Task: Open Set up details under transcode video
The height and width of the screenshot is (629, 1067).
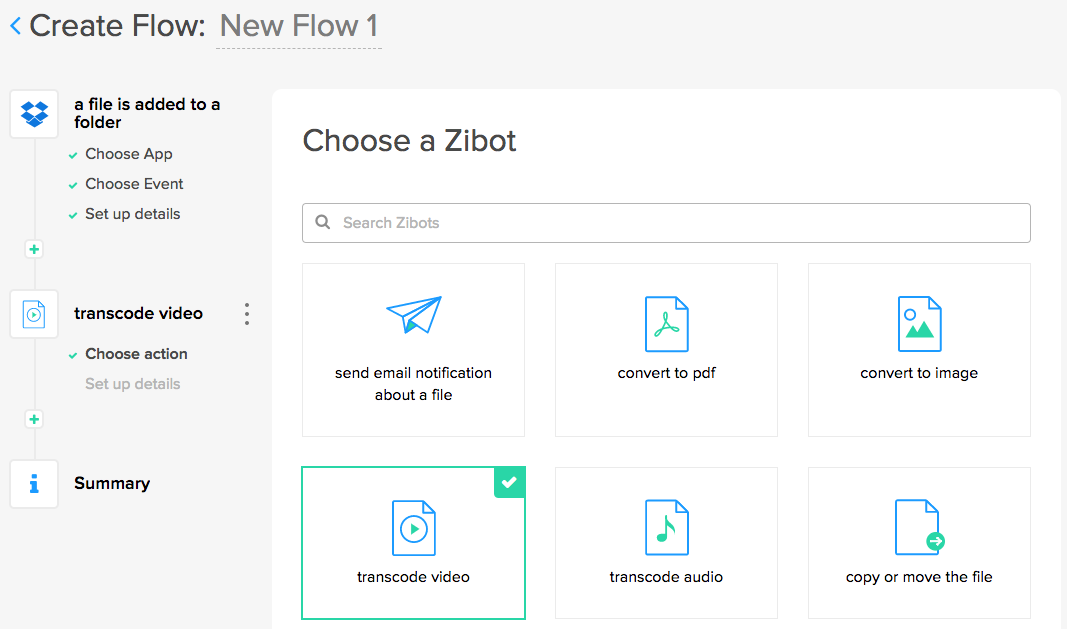Action: pos(132,384)
